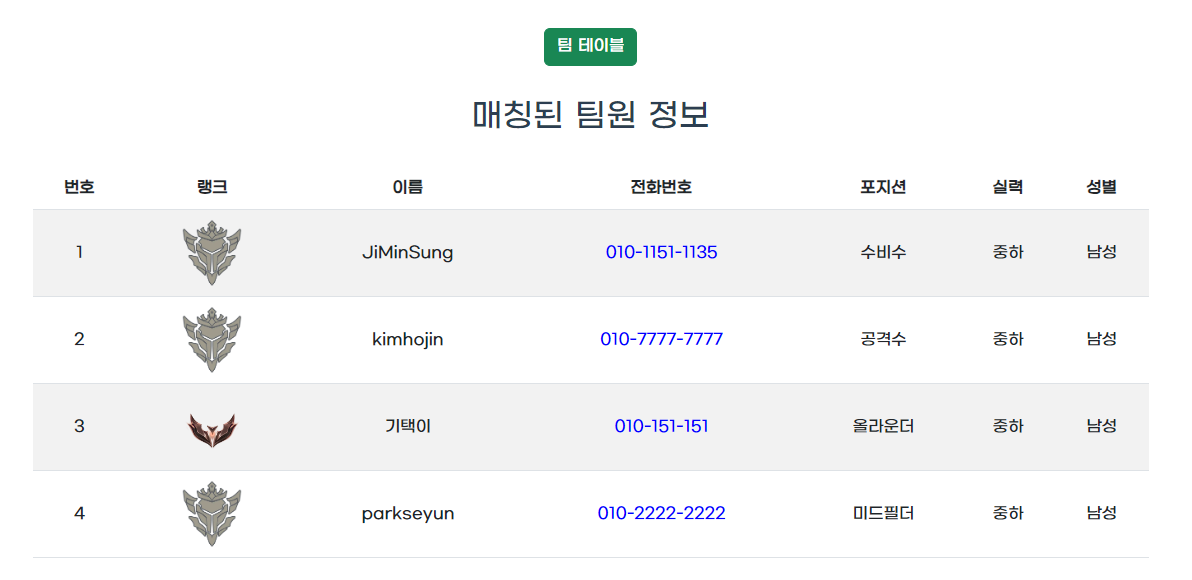
Task: Click the 미드필더 position cell
Action: (x=883, y=513)
